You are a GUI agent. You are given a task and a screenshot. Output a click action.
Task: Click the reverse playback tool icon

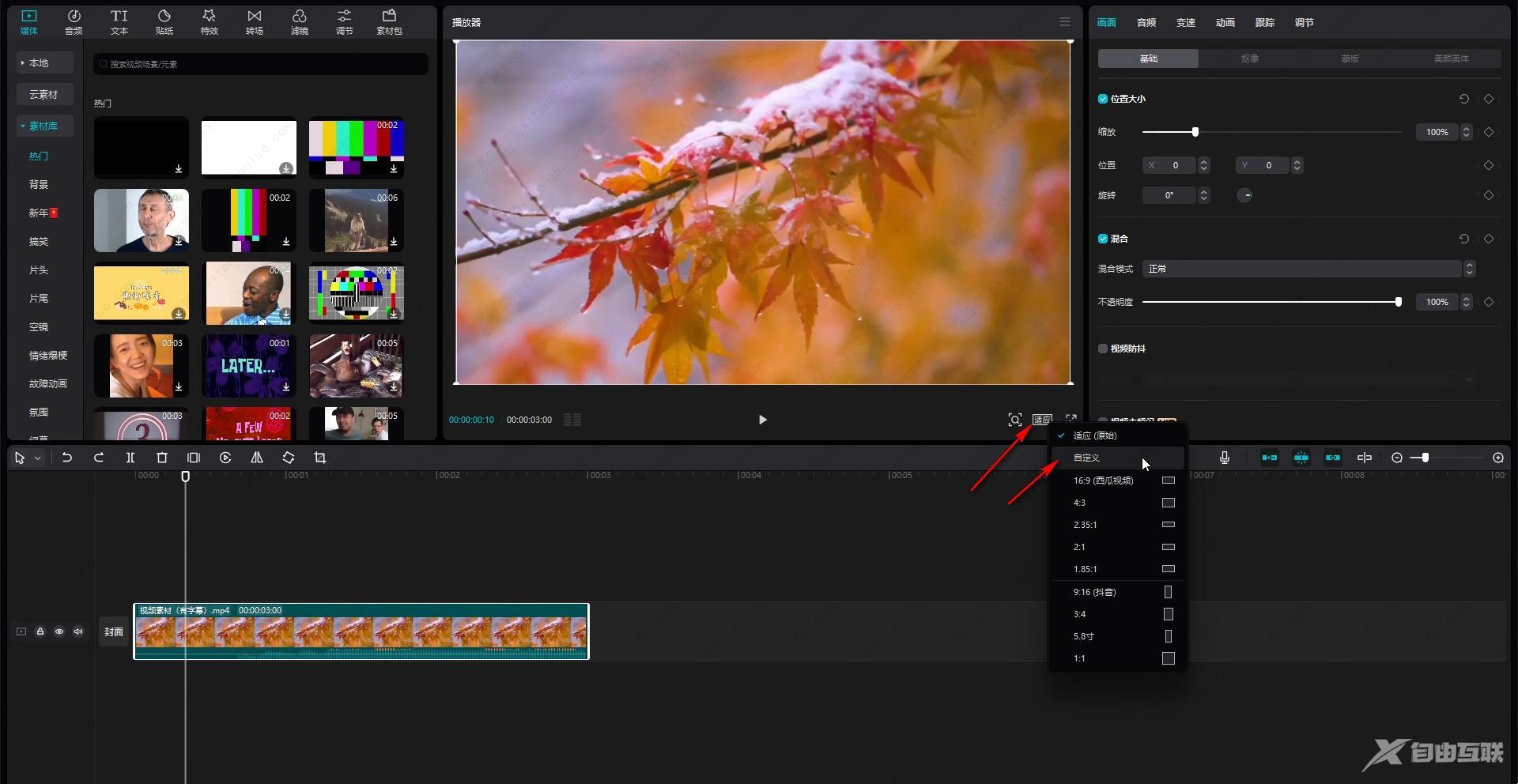(x=225, y=458)
